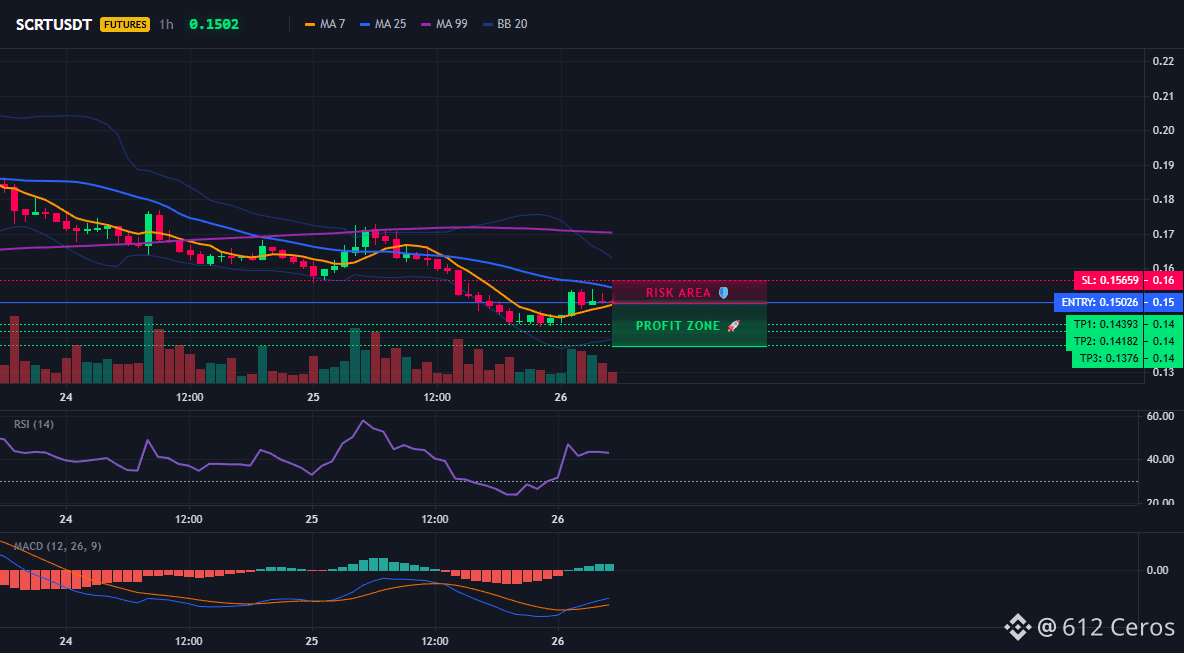
Task: Click the @ 612 Ceros watermark text
Action: [1105, 627]
